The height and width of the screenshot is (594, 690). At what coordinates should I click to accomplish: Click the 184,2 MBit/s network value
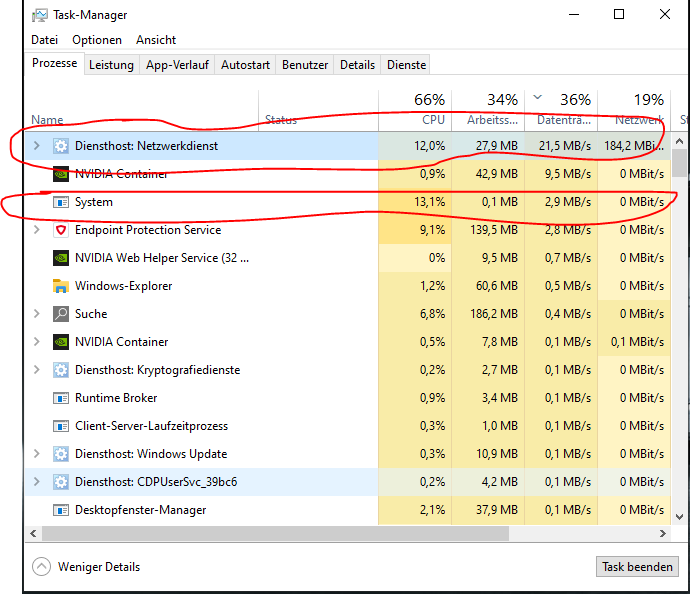634,146
